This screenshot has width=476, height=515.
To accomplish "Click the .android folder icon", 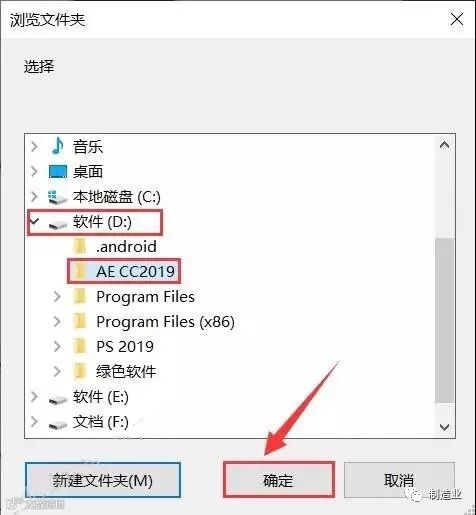I will pyautogui.click(x=80, y=247).
